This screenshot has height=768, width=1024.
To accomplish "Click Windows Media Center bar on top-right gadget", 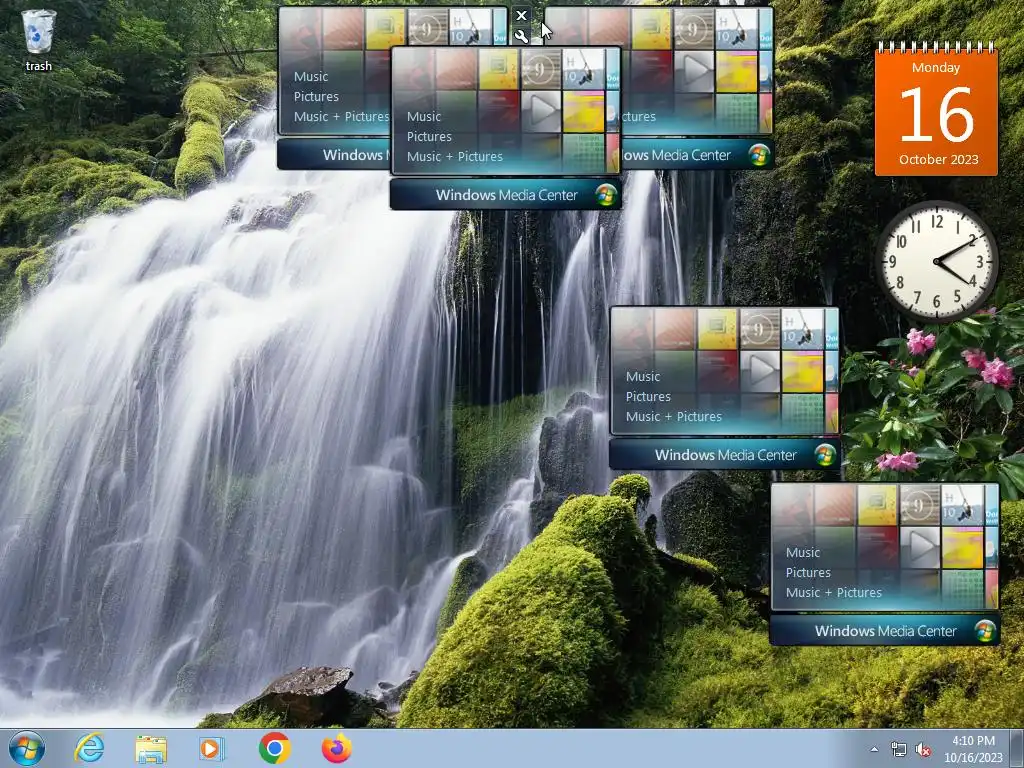I will point(697,155).
